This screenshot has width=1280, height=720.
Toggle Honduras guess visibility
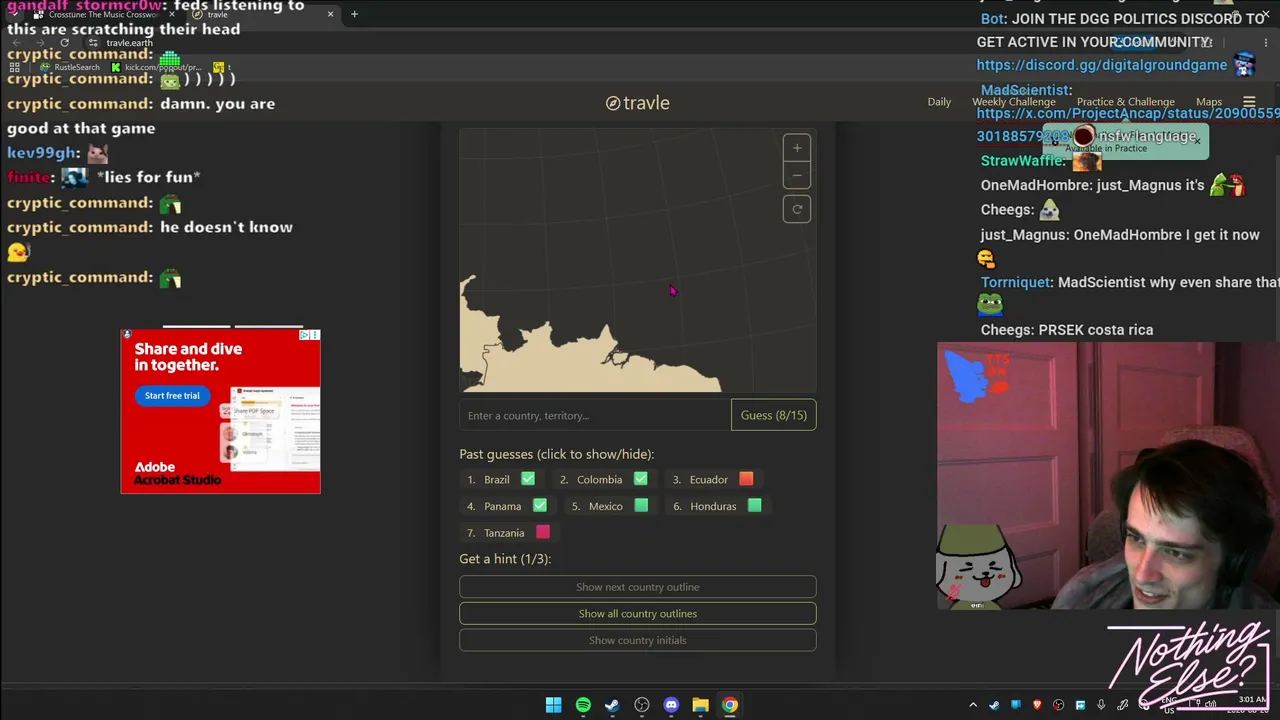(717, 506)
